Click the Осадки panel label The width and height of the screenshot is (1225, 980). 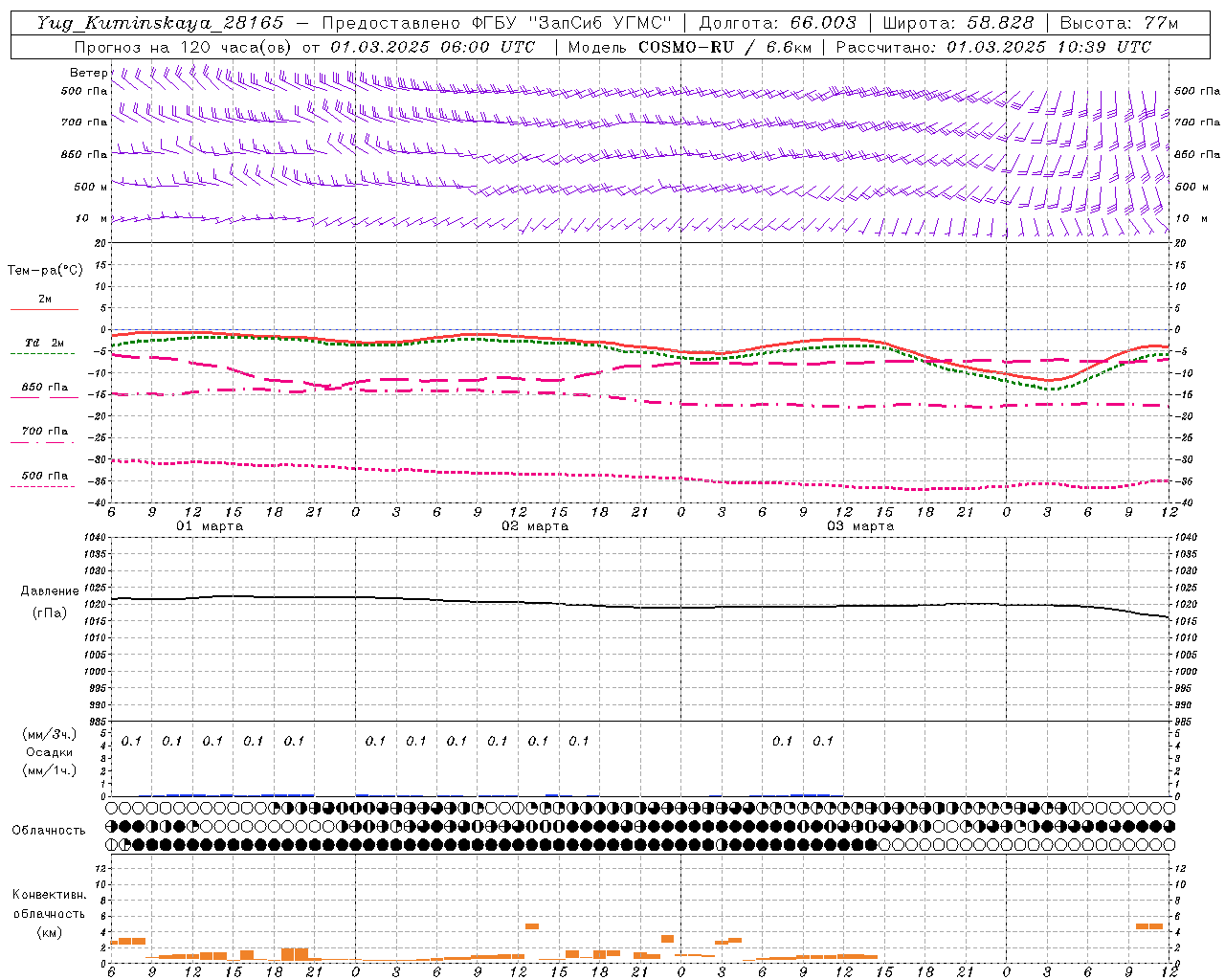point(49,752)
